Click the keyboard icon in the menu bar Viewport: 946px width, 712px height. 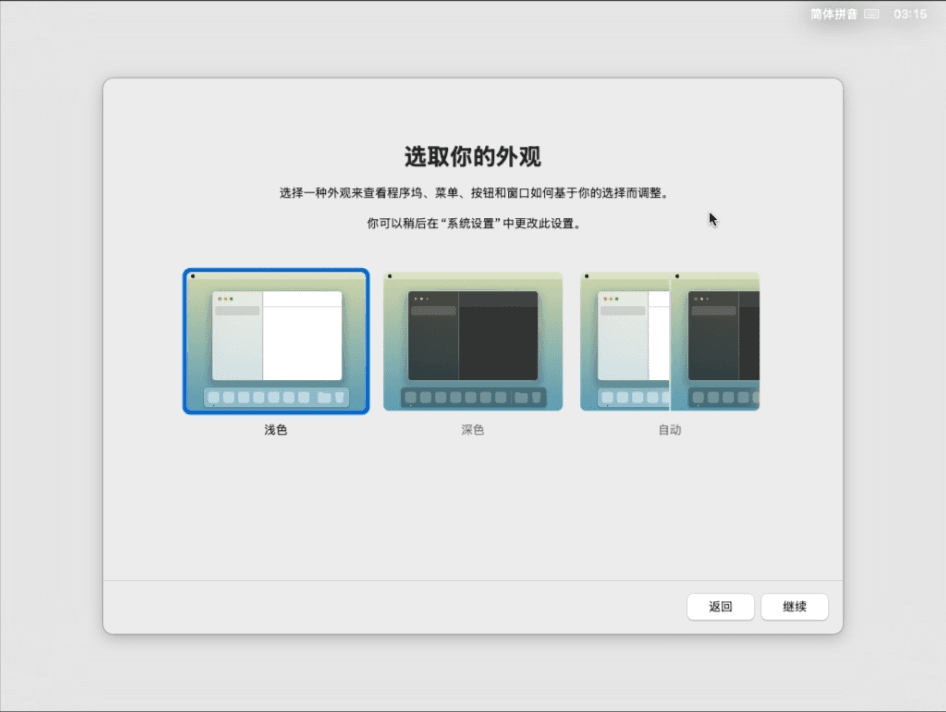click(x=872, y=14)
